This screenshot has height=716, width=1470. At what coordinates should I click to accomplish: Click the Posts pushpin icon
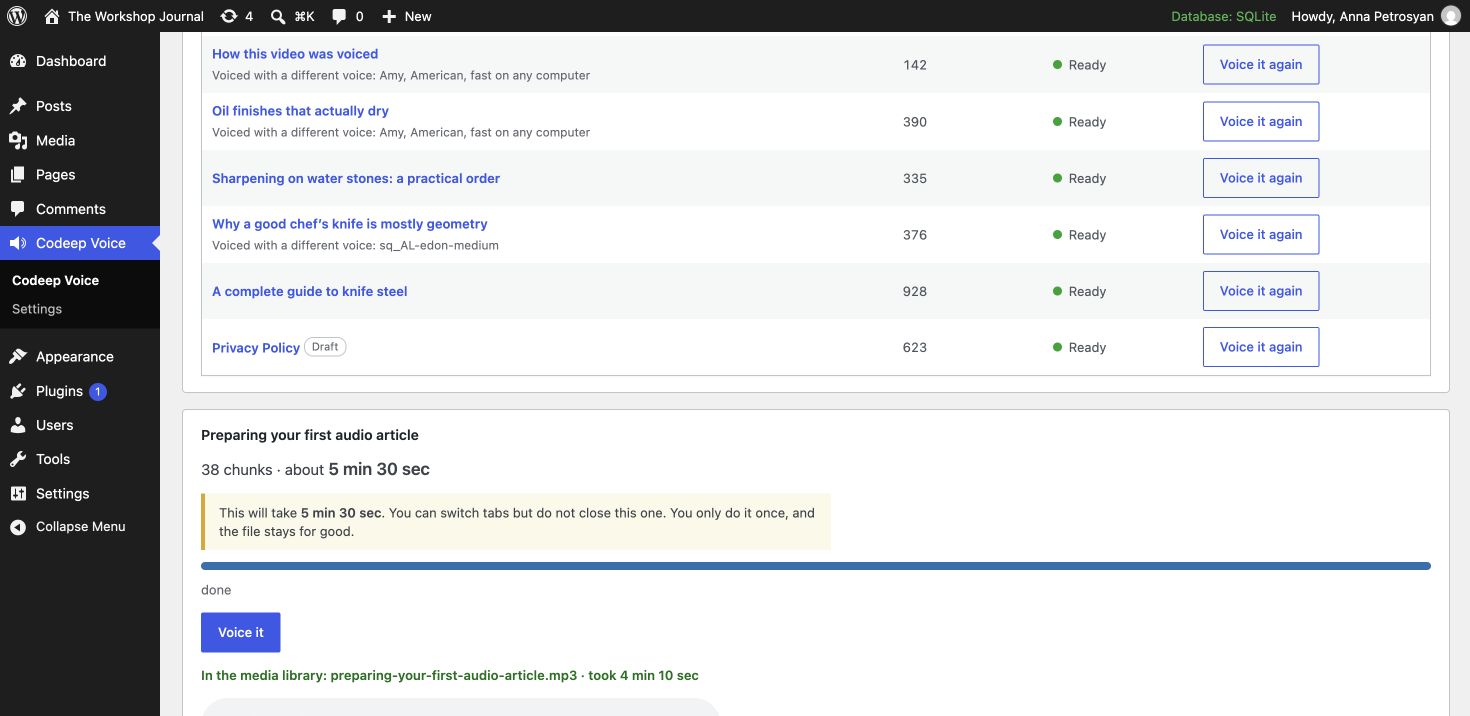click(18, 106)
